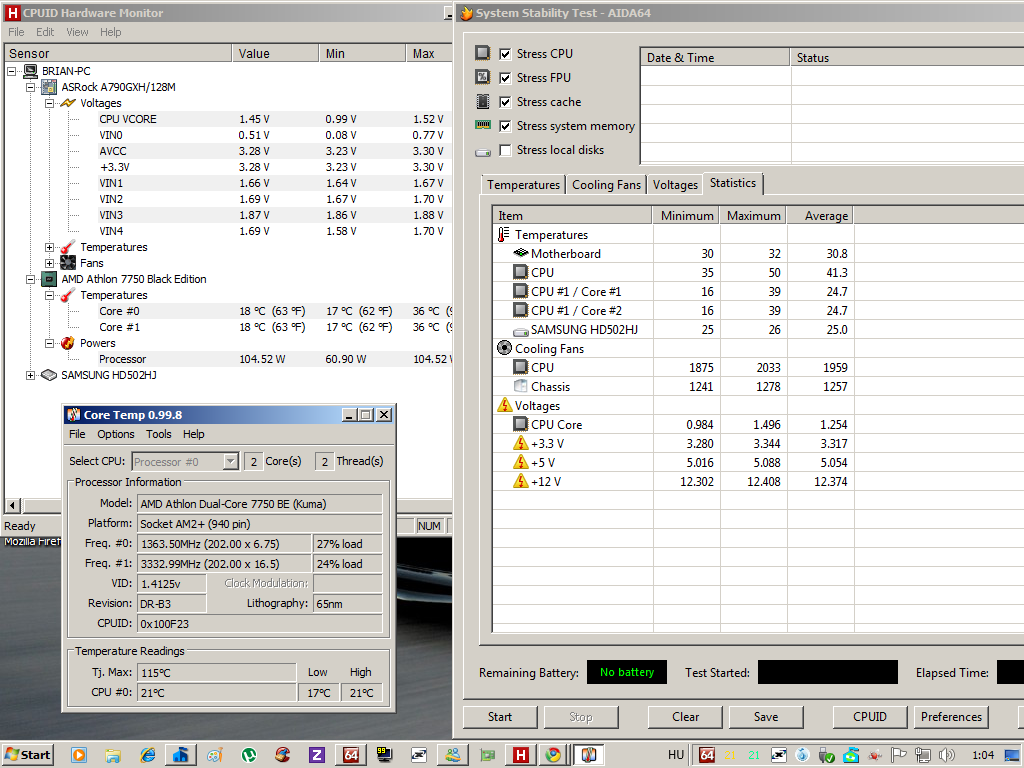This screenshot has height=768, width=1024.
Task: Click the +12 V warning icon
Action: 520,481
